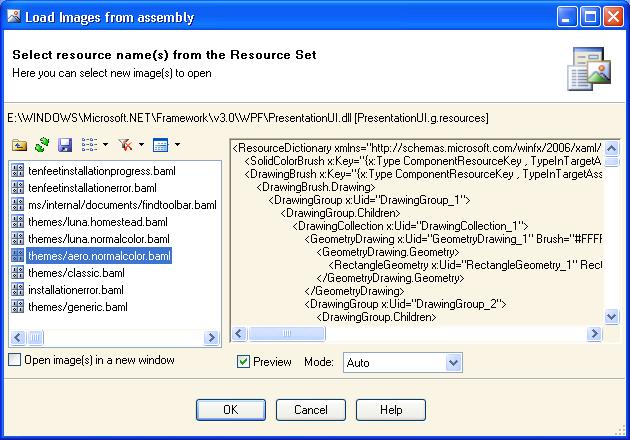Click the ResourceDictionary line in preview

[417, 148]
